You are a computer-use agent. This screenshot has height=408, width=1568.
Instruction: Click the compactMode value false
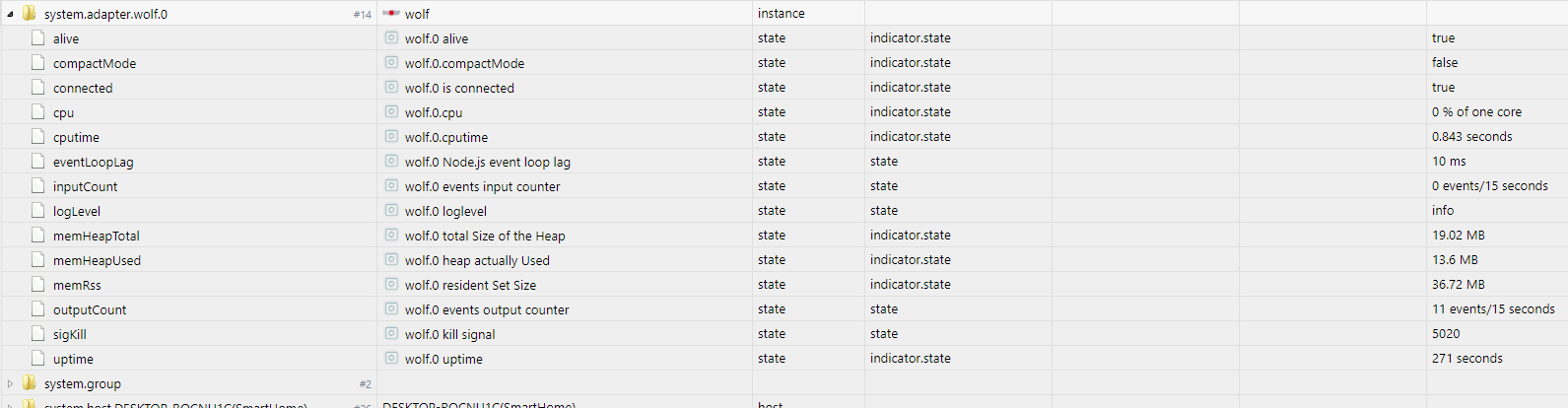point(1445,62)
